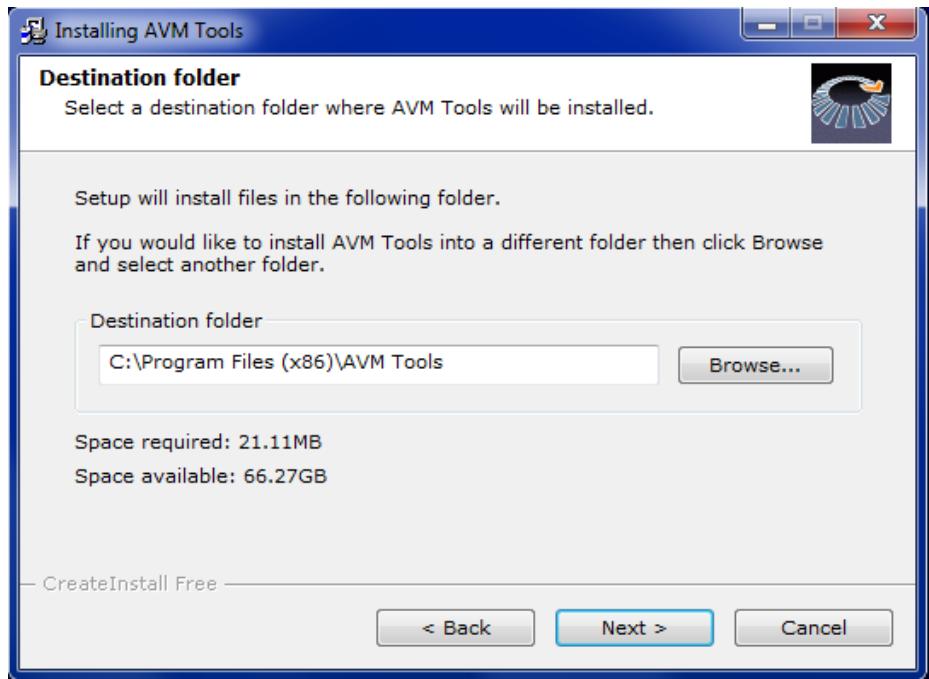The image size is (929, 679).
Task: Go to the previous step with Back
Action: tap(456, 627)
